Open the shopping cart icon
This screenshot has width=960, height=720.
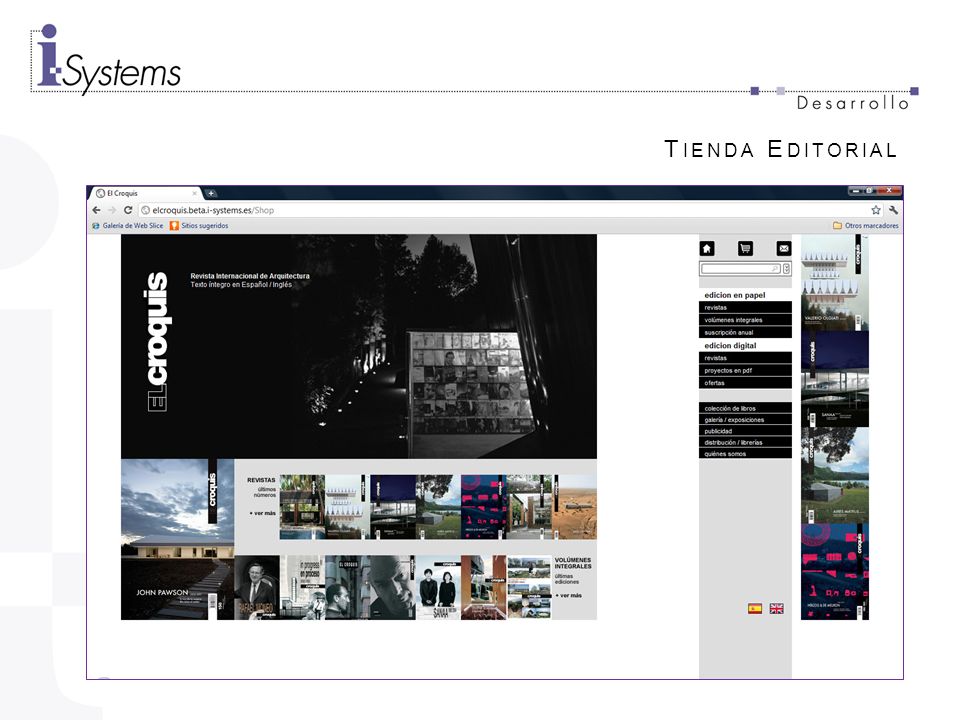(745, 248)
